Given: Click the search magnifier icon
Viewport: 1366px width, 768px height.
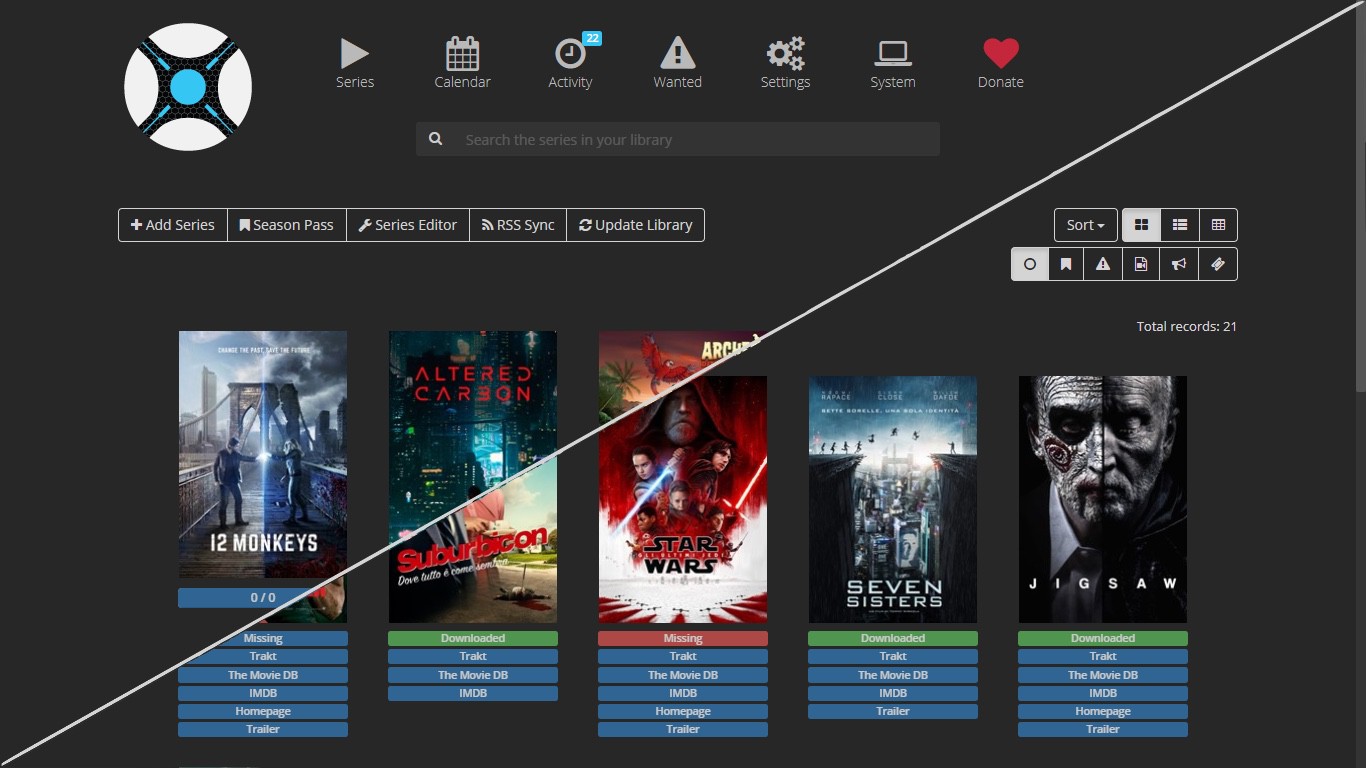Looking at the screenshot, I should 435,138.
